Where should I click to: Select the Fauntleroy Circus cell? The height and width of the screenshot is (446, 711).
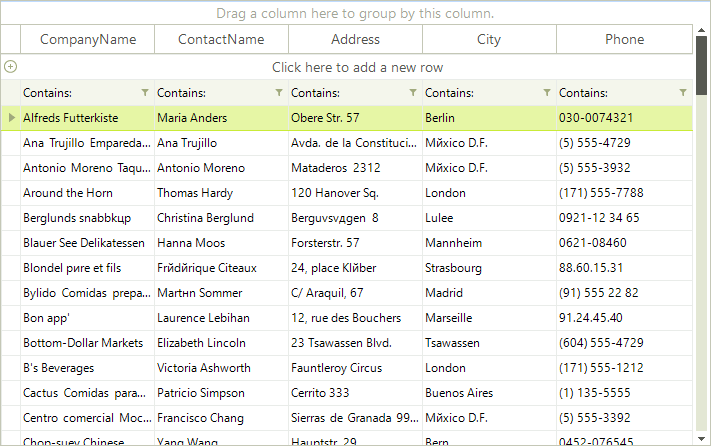click(356, 368)
